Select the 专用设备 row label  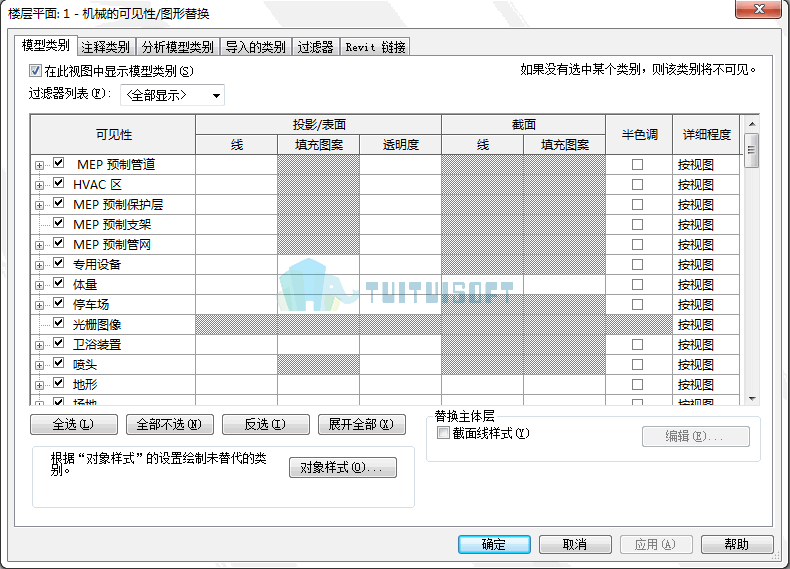click(x=97, y=265)
